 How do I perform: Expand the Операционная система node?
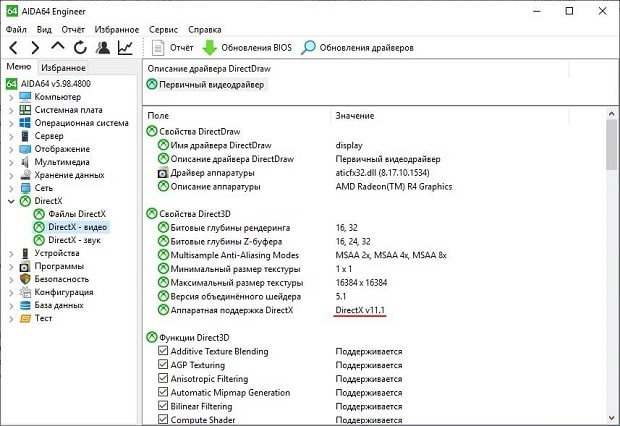click(x=11, y=123)
